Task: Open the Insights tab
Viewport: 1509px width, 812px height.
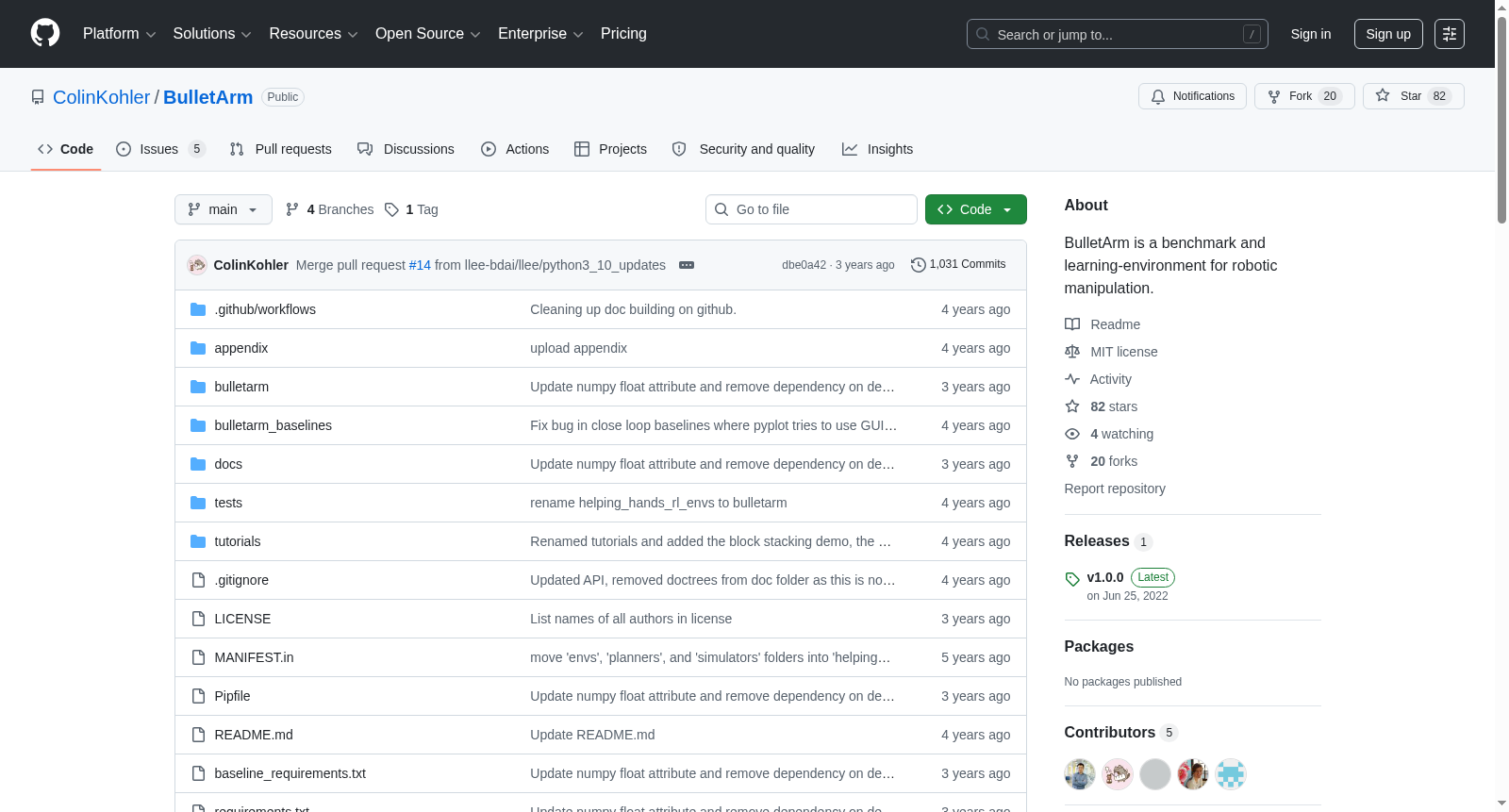Action: pyautogui.click(x=877, y=149)
